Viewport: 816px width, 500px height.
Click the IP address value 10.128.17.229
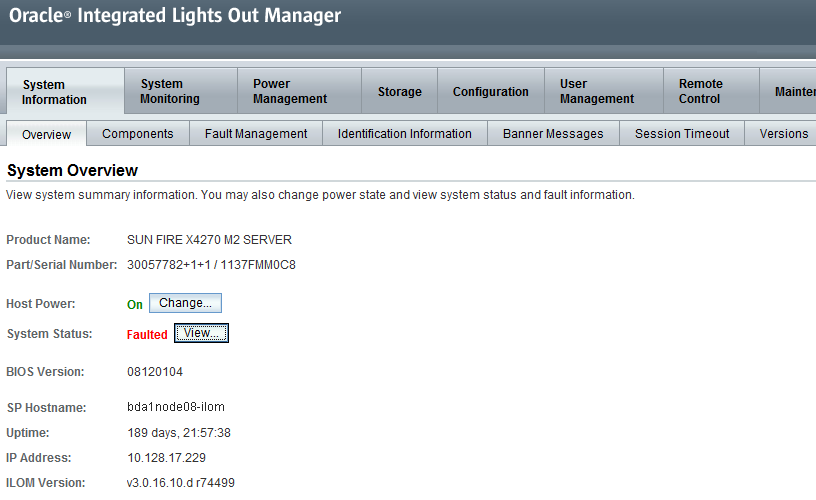167,458
